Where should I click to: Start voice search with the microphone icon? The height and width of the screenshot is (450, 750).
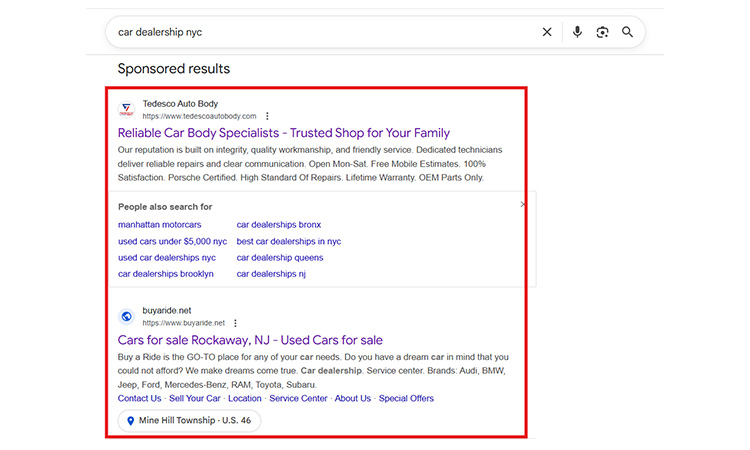pos(577,32)
